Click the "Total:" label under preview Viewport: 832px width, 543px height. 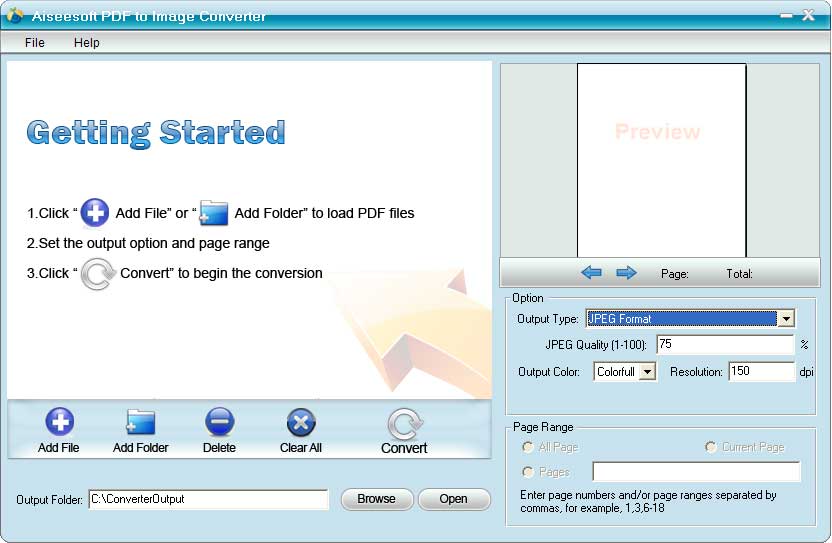pyautogui.click(x=739, y=274)
